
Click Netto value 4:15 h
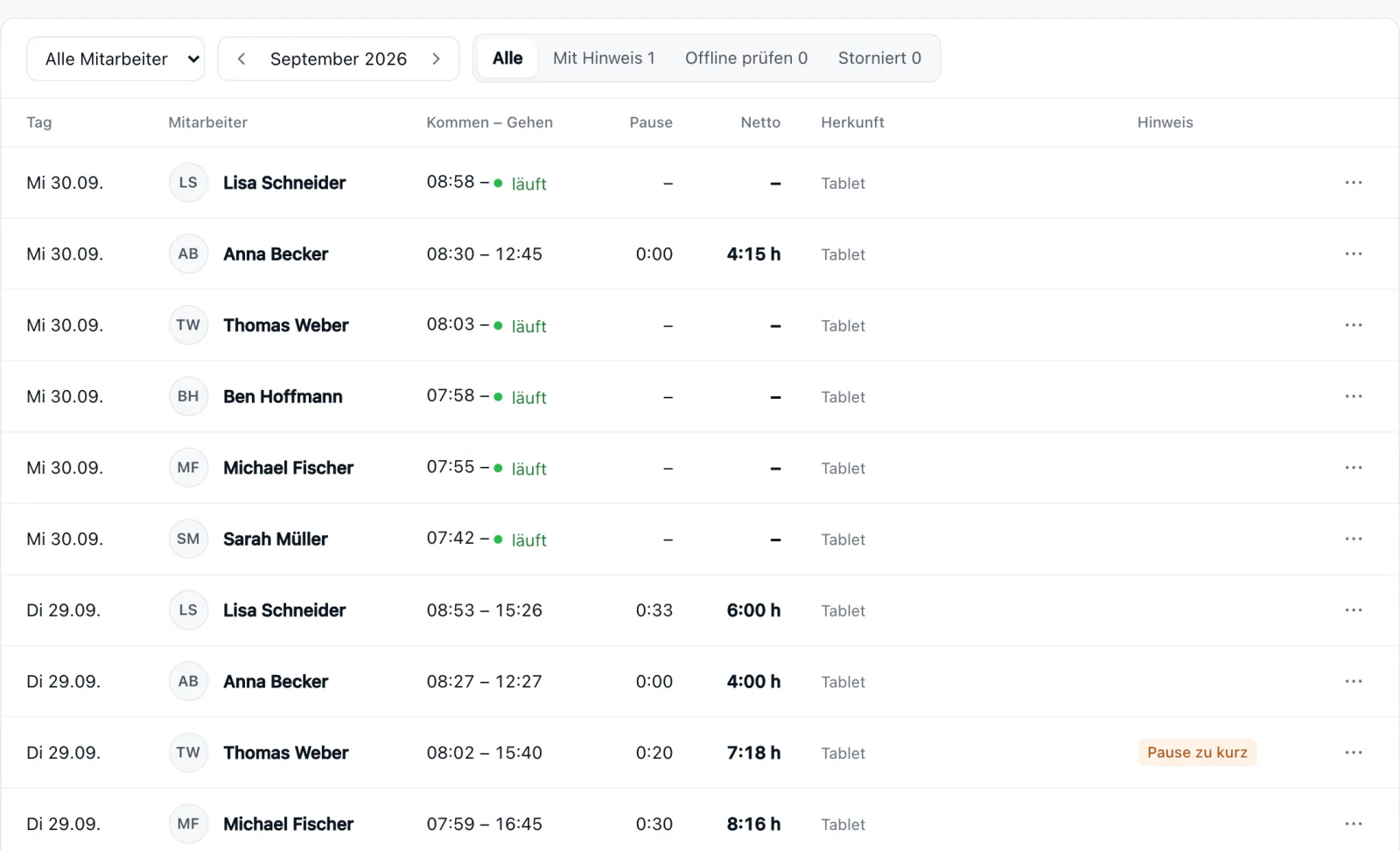[753, 254]
